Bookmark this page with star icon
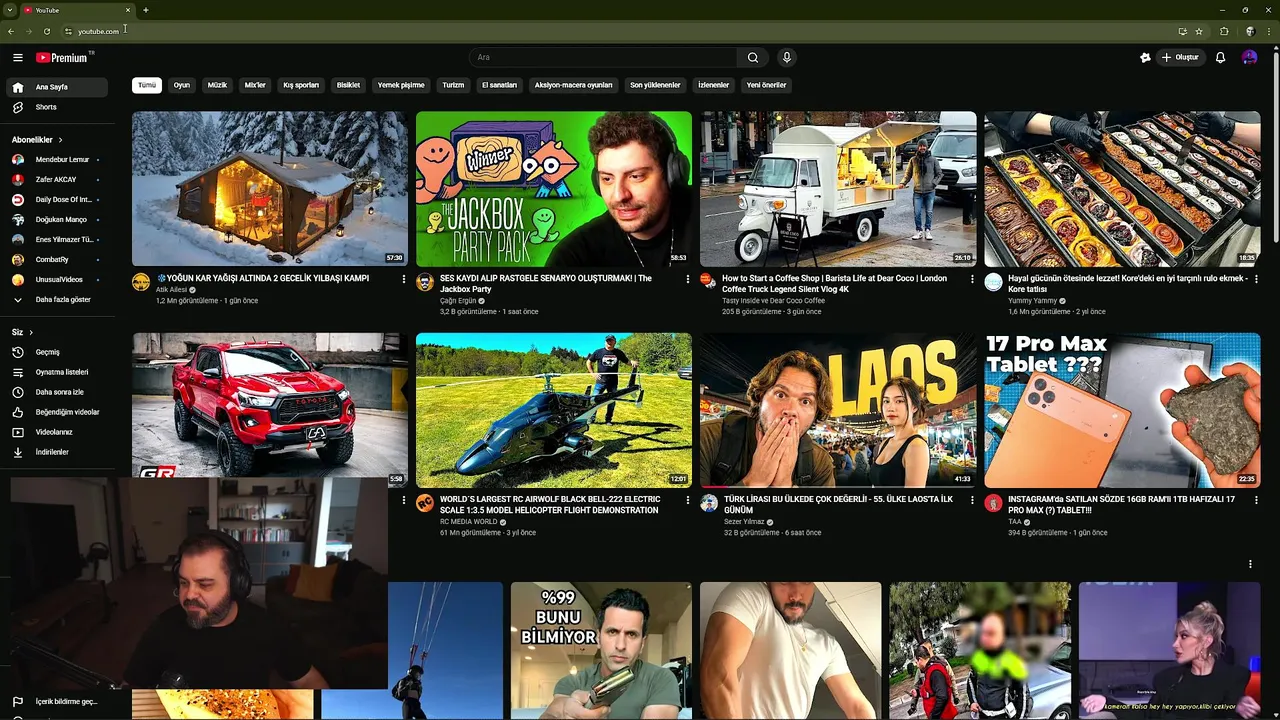 tap(1199, 31)
